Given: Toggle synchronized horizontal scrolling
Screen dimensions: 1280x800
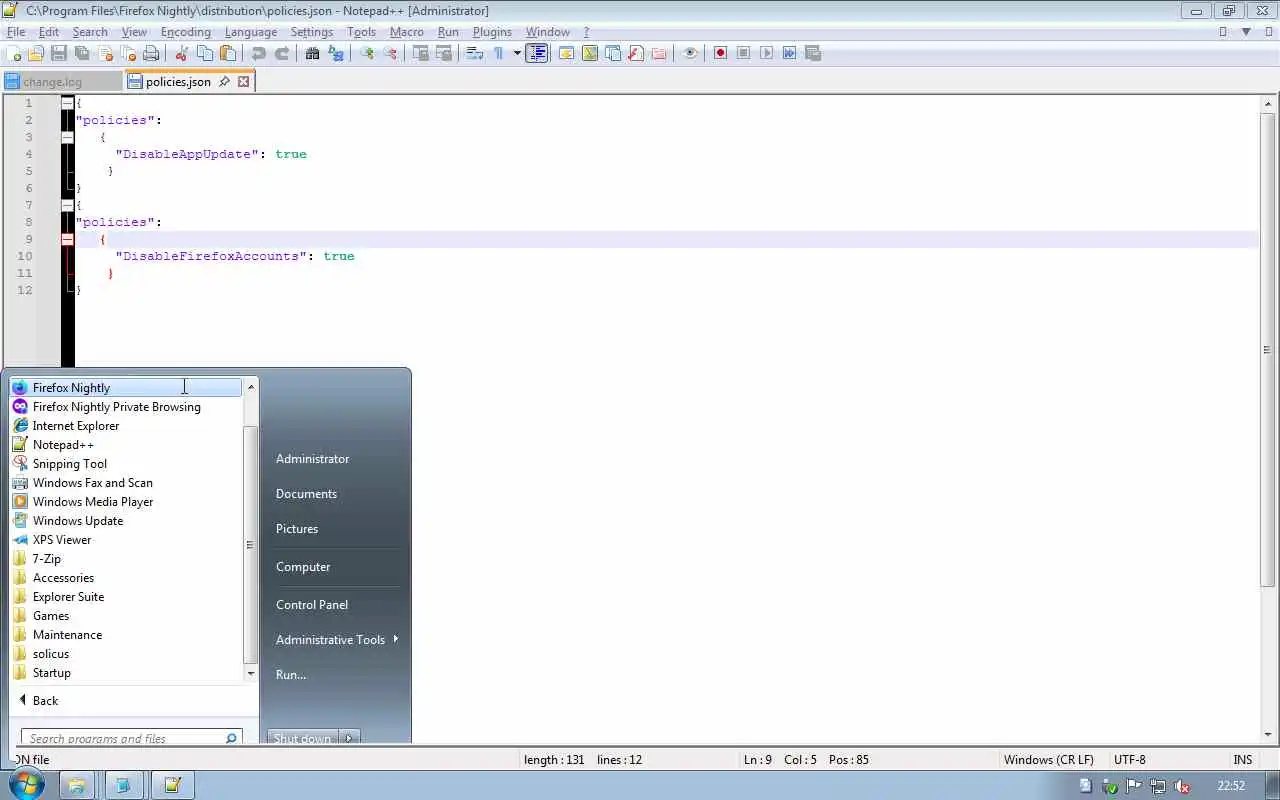Looking at the screenshot, I should tap(444, 53).
